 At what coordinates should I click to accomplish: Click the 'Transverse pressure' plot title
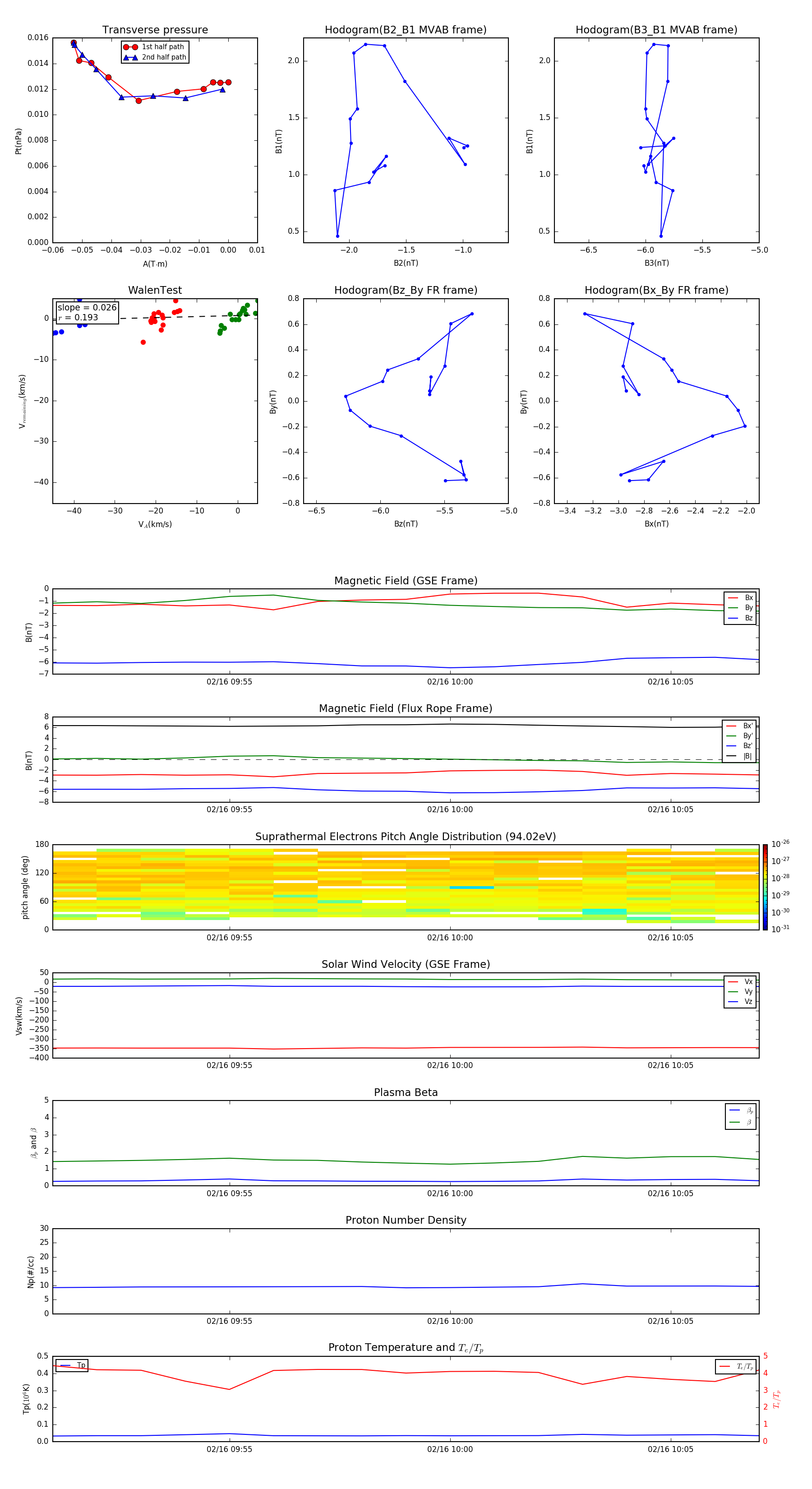[x=155, y=29]
